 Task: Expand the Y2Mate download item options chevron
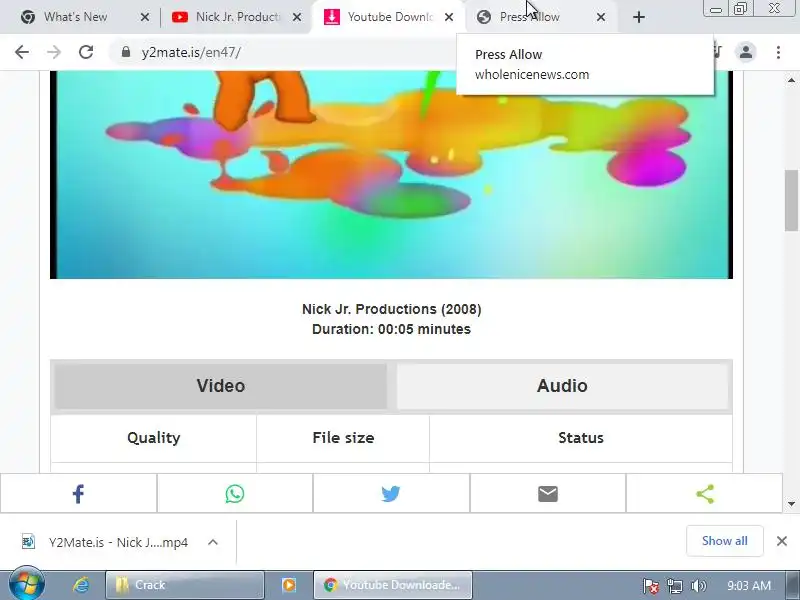[213, 542]
